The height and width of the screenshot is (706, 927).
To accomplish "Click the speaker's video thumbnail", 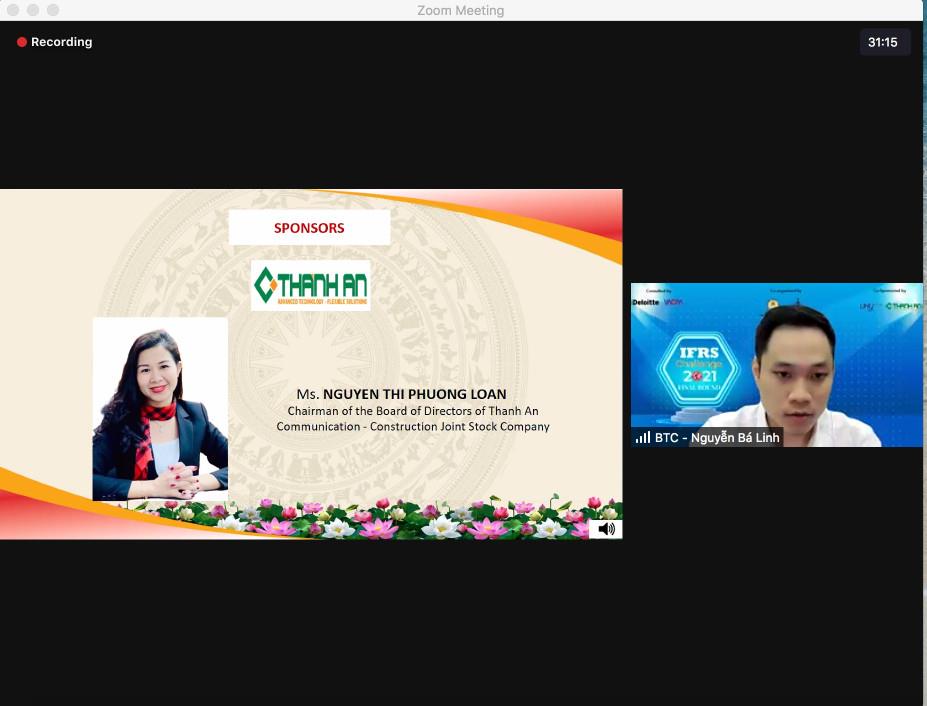I will click(776, 365).
